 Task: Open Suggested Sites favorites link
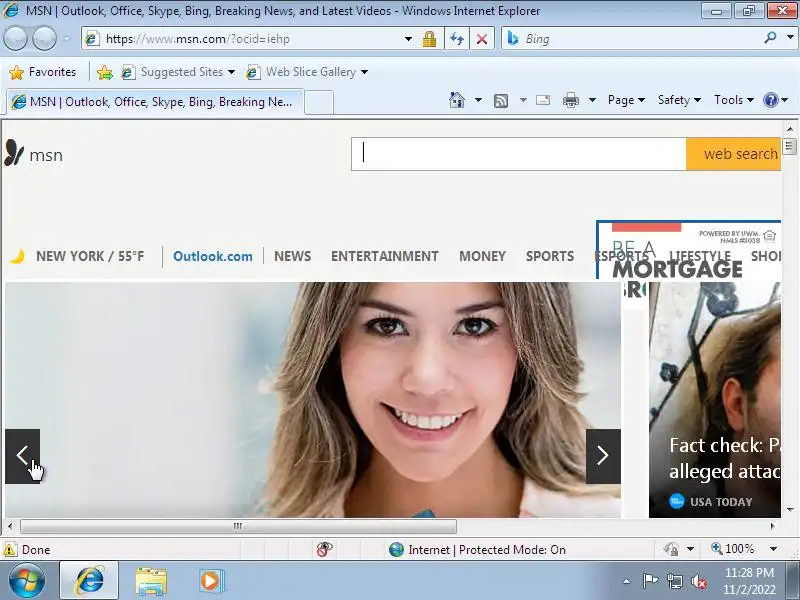tap(178, 72)
